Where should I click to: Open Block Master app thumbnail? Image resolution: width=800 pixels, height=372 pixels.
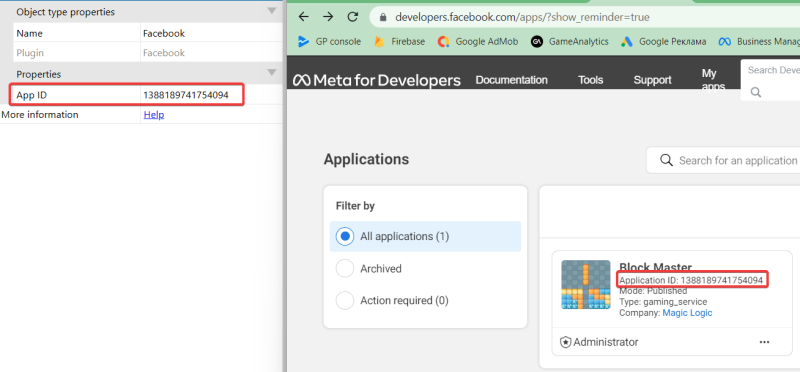pyautogui.click(x=586, y=285)
